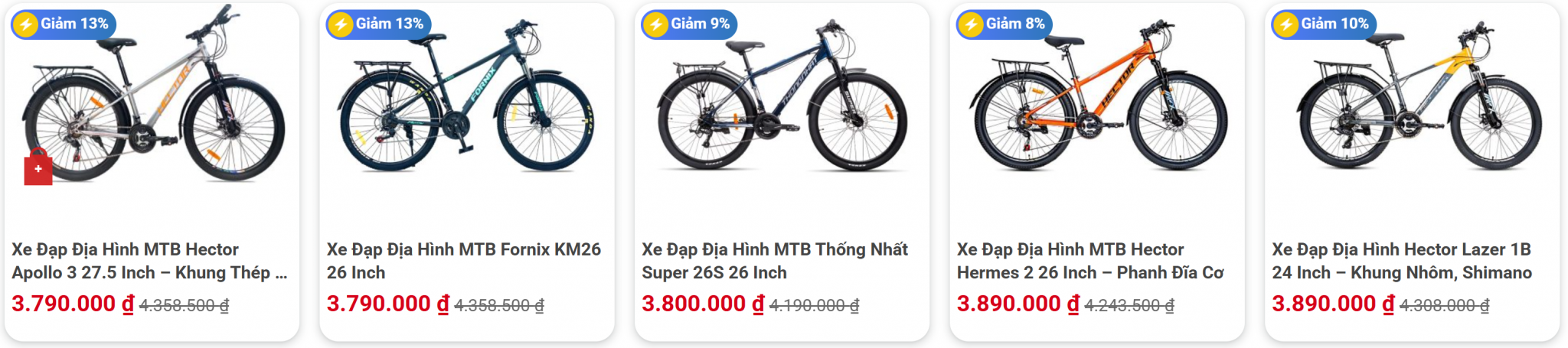Viewport: 1568px width, 348px height.
Task: Open 'MTB Thống Nhất Super 26S 26 Inch' link
Action: [775, 261]
